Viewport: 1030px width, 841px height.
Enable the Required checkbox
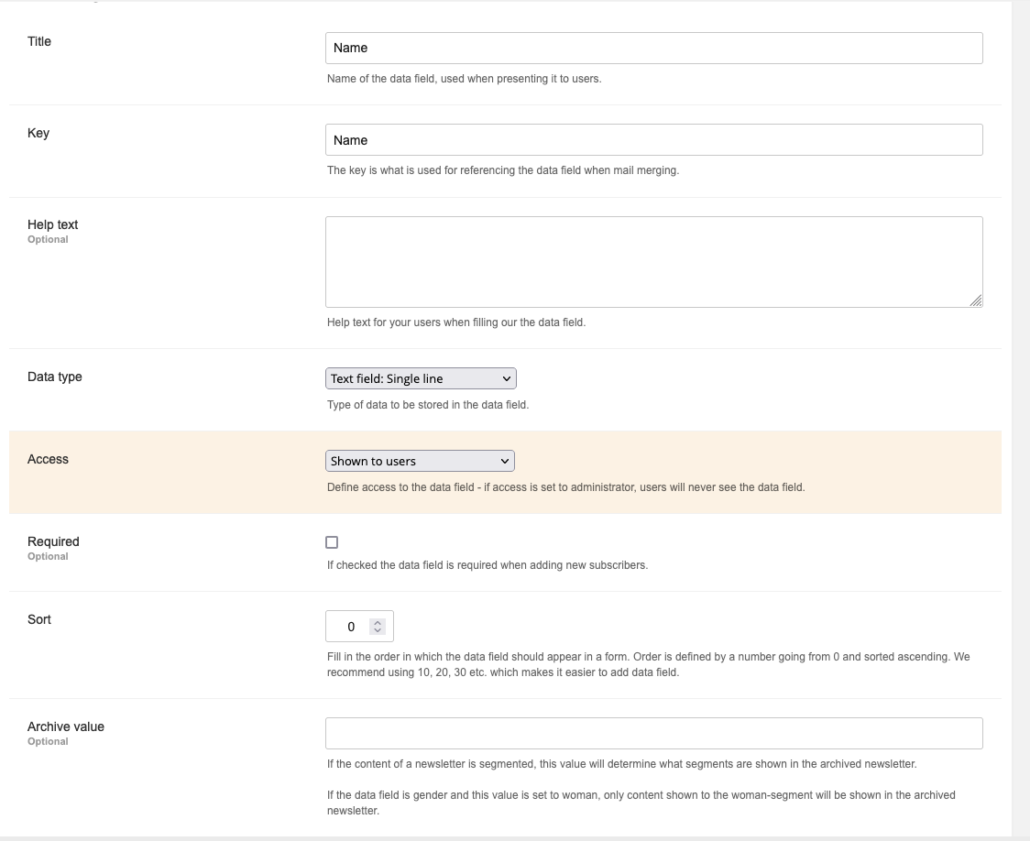coord(332,542)
